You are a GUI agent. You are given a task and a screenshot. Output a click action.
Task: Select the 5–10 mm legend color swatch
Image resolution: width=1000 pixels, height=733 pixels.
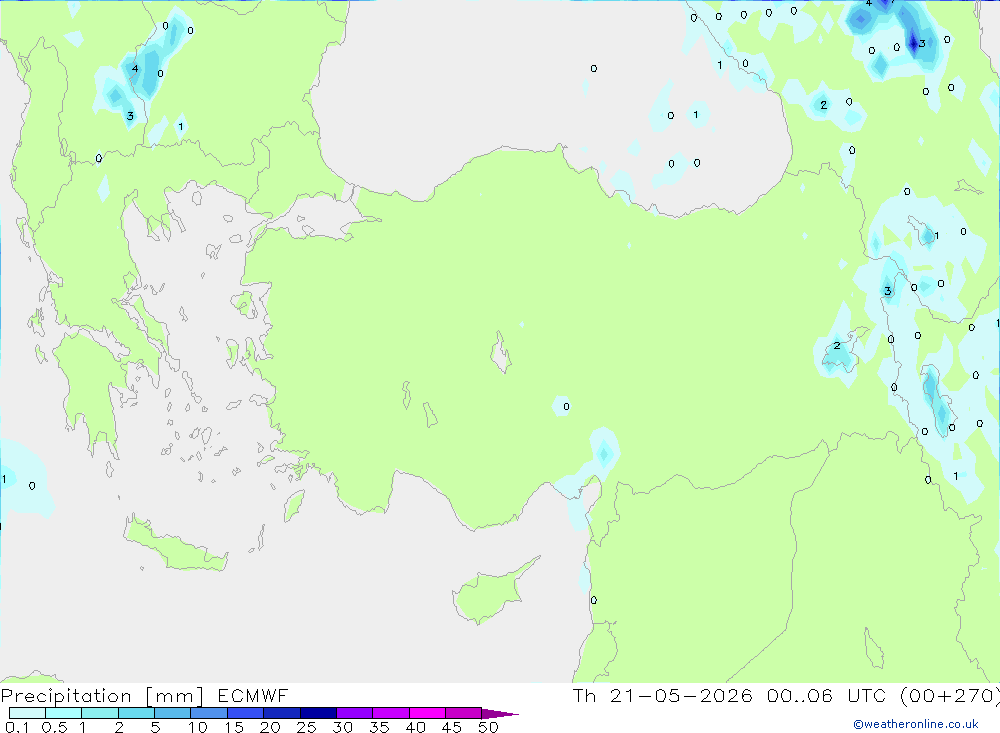[x=173, y=713]
